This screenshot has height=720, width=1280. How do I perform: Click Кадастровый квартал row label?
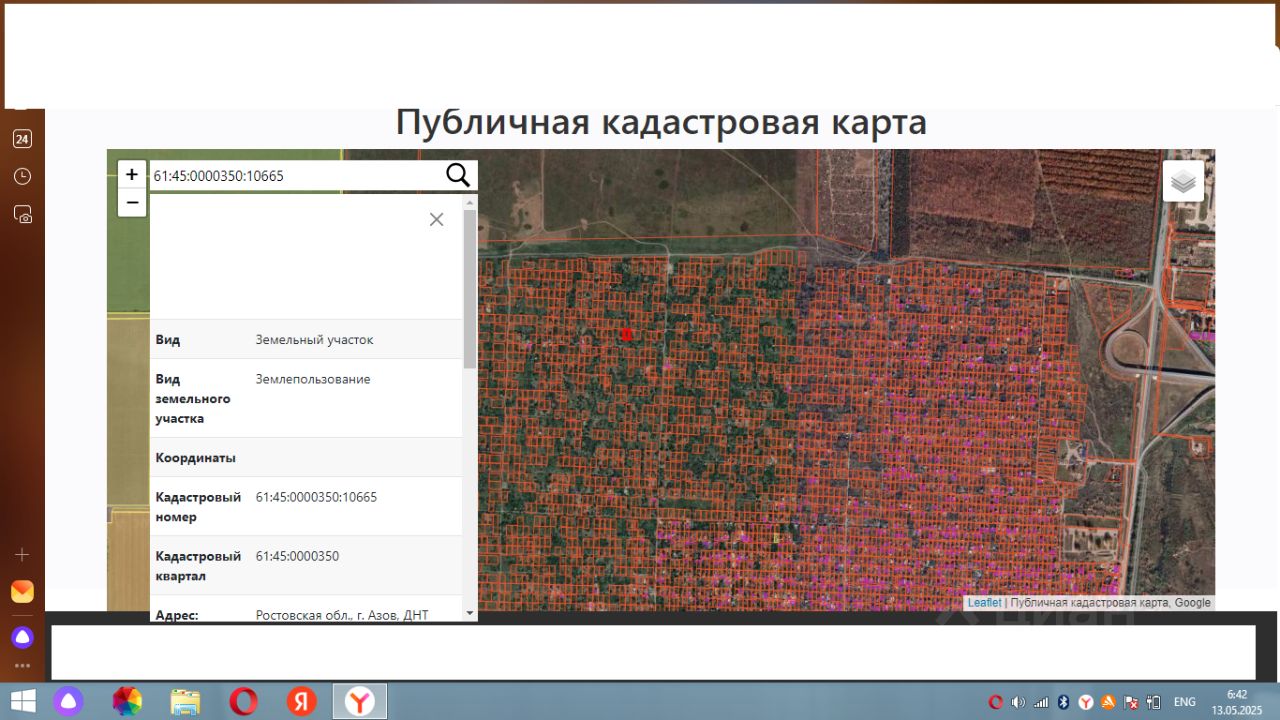[198, 566]
